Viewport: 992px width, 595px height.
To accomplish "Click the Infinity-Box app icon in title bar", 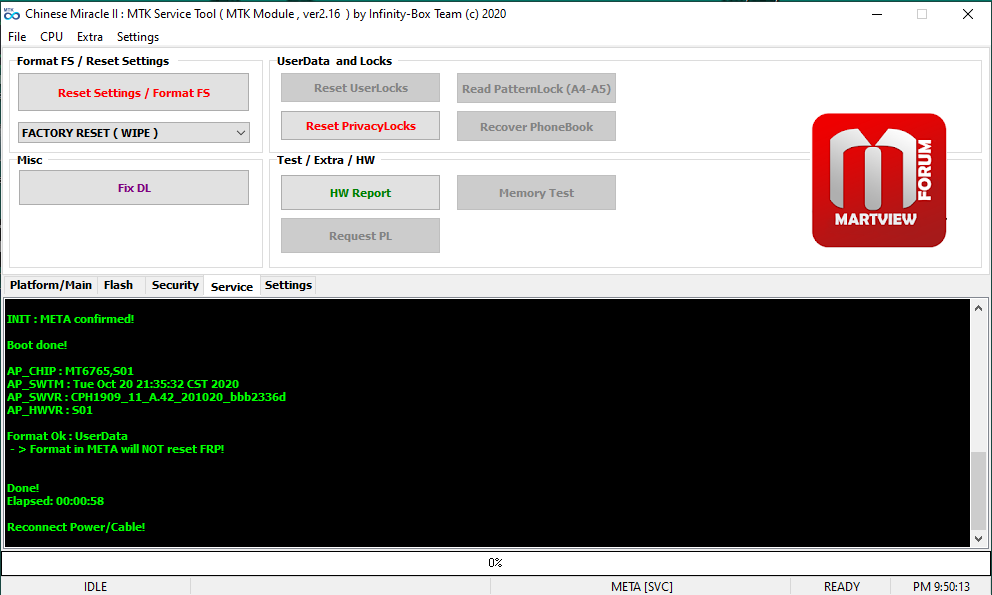I will tap(11, 14).
